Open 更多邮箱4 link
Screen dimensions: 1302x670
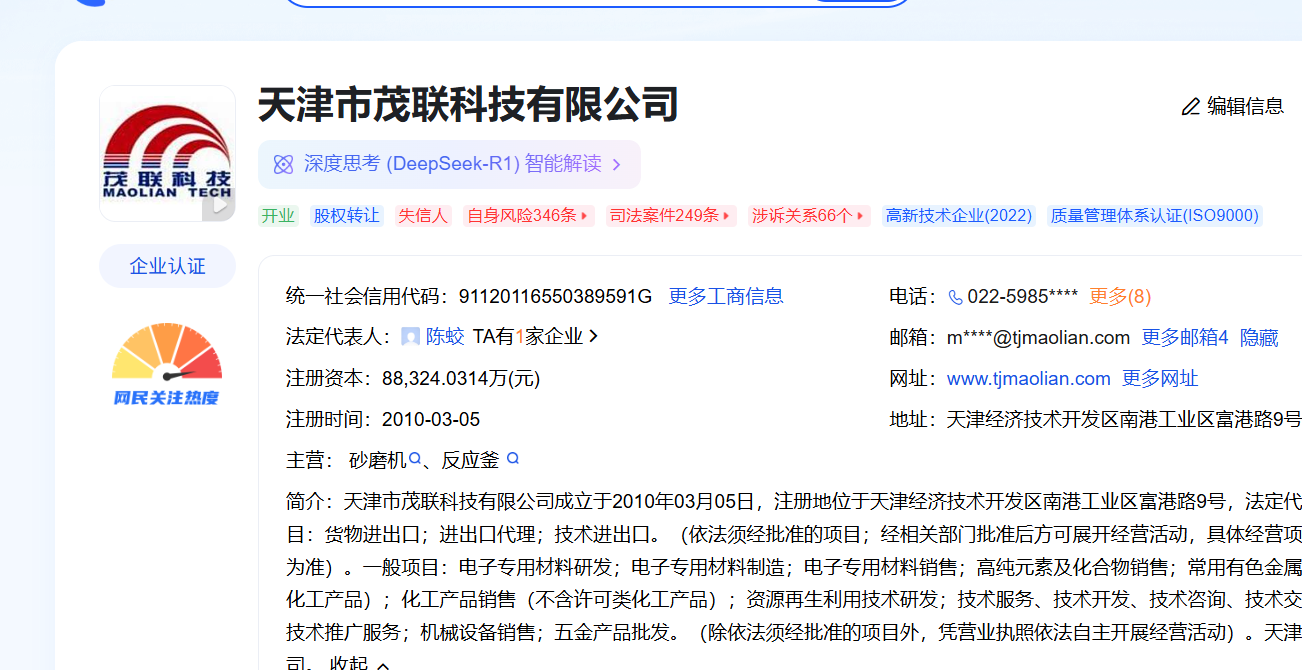pos(1185,338)
